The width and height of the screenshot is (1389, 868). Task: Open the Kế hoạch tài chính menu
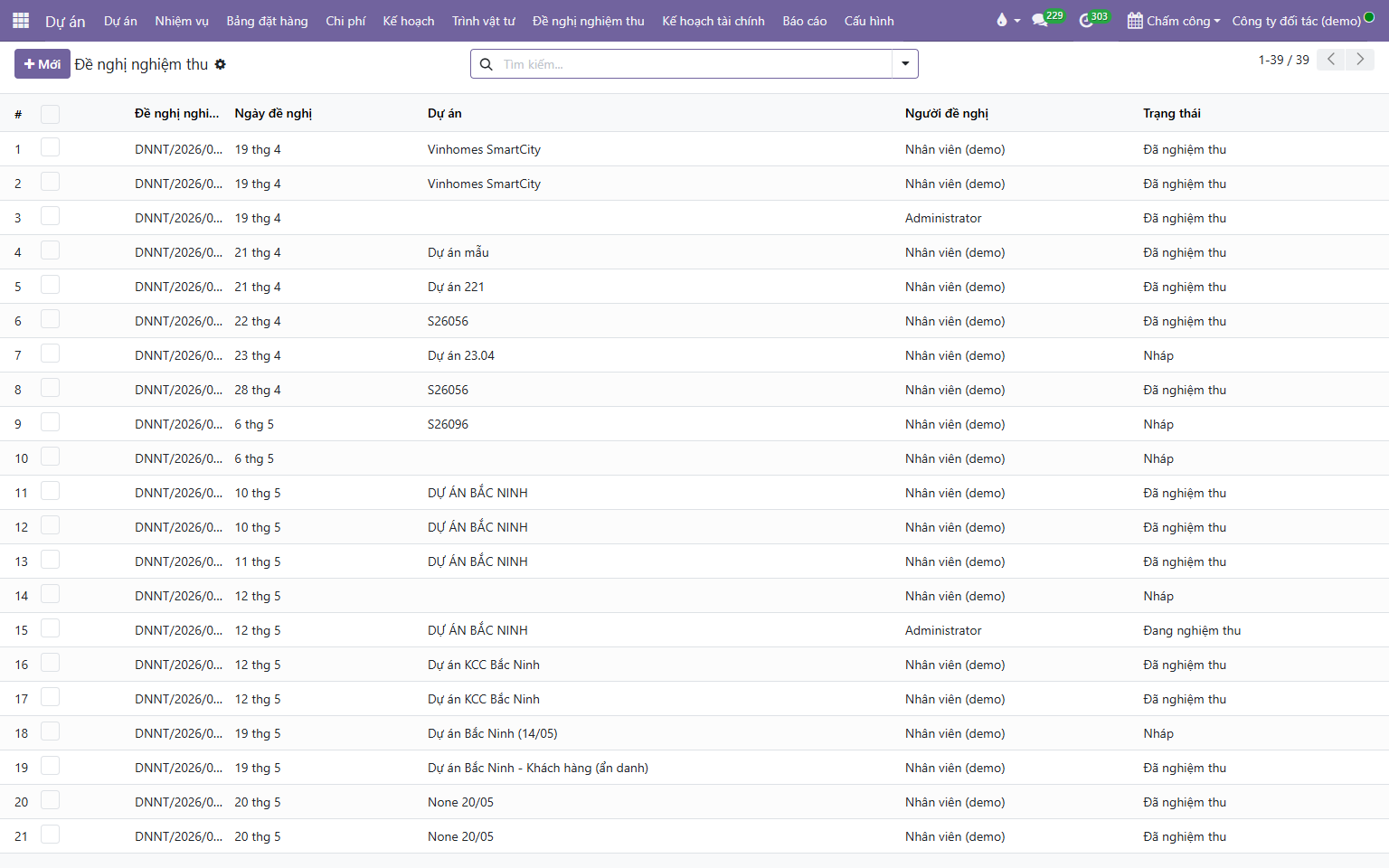click(713, 21)
